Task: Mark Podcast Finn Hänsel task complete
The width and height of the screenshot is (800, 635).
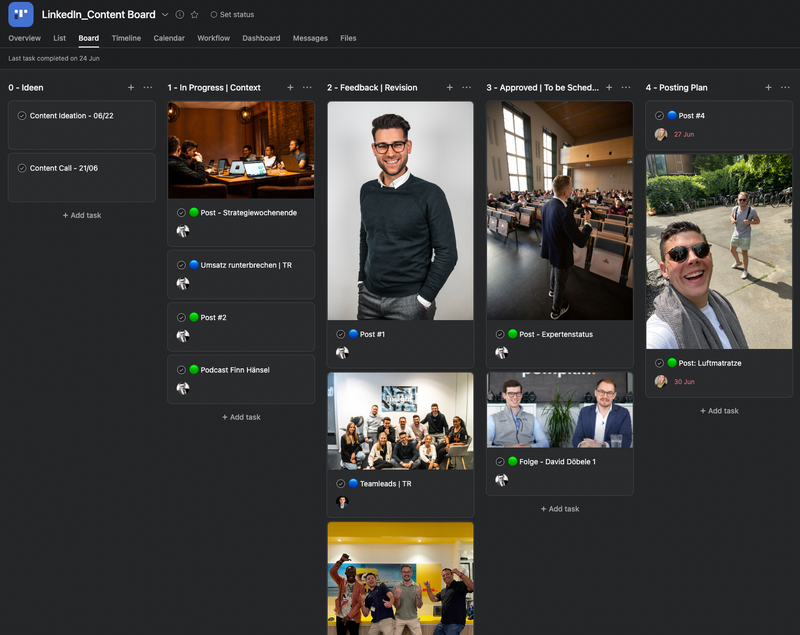Action: point(181,370)
